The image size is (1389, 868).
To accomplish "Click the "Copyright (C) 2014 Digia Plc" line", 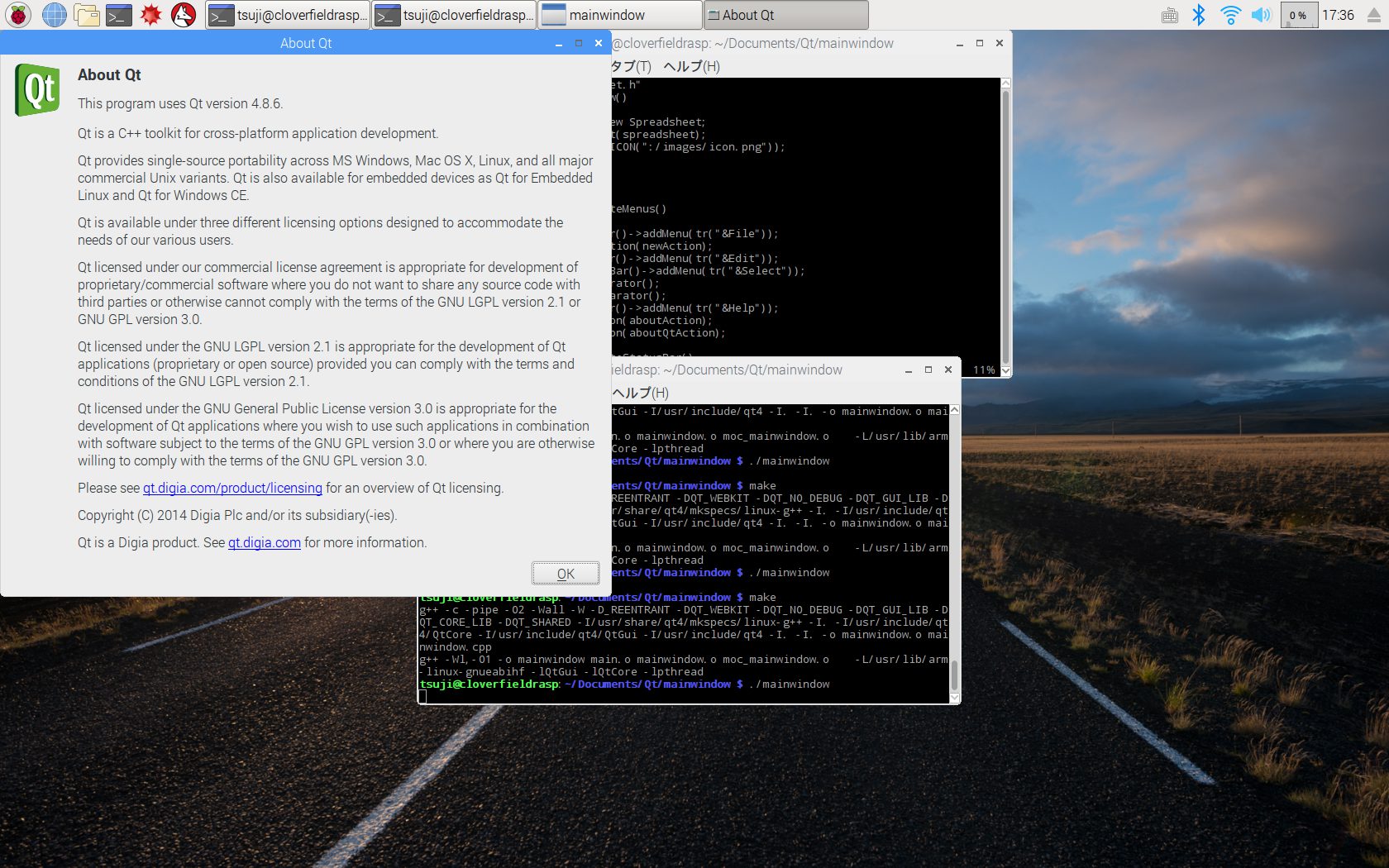I will 237,515.
